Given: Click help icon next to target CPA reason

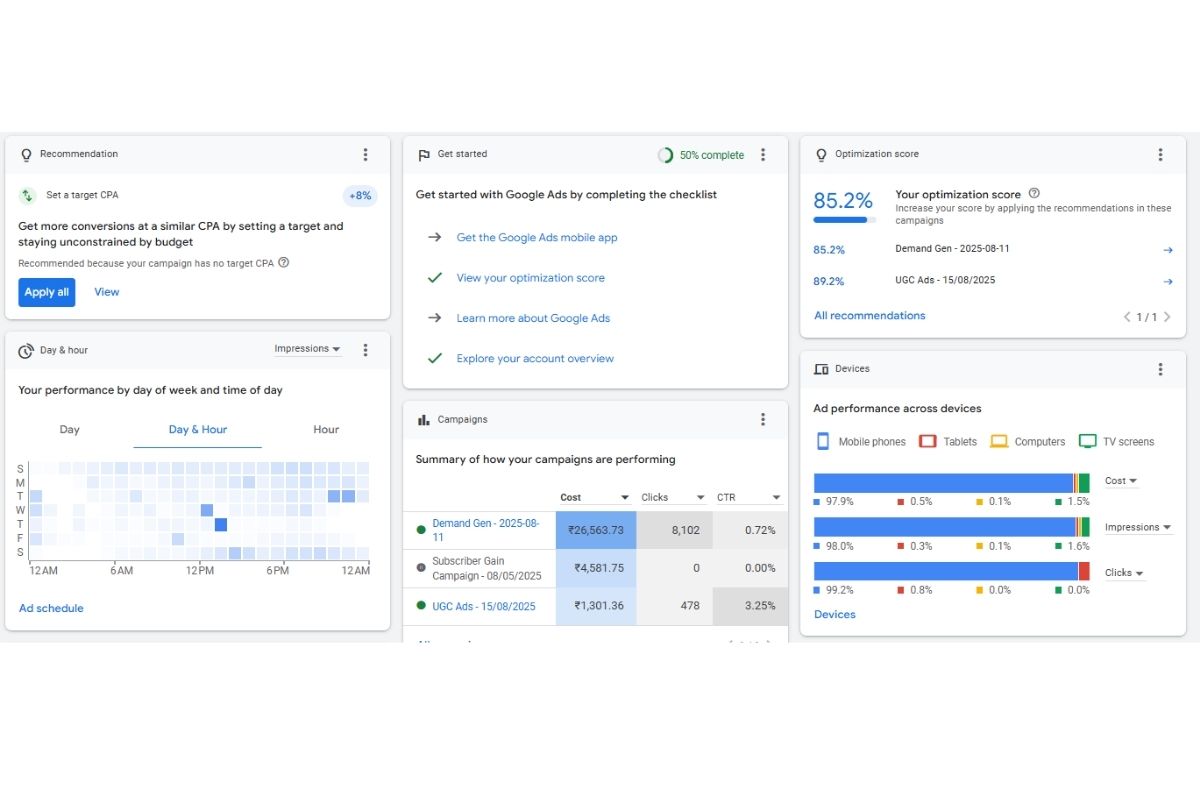Looking at the screenshot, I should pos(284,263).
